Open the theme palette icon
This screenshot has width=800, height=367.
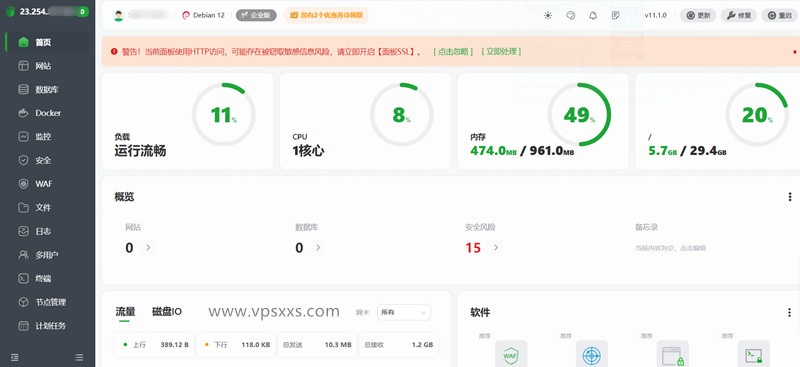pos(571,15)
